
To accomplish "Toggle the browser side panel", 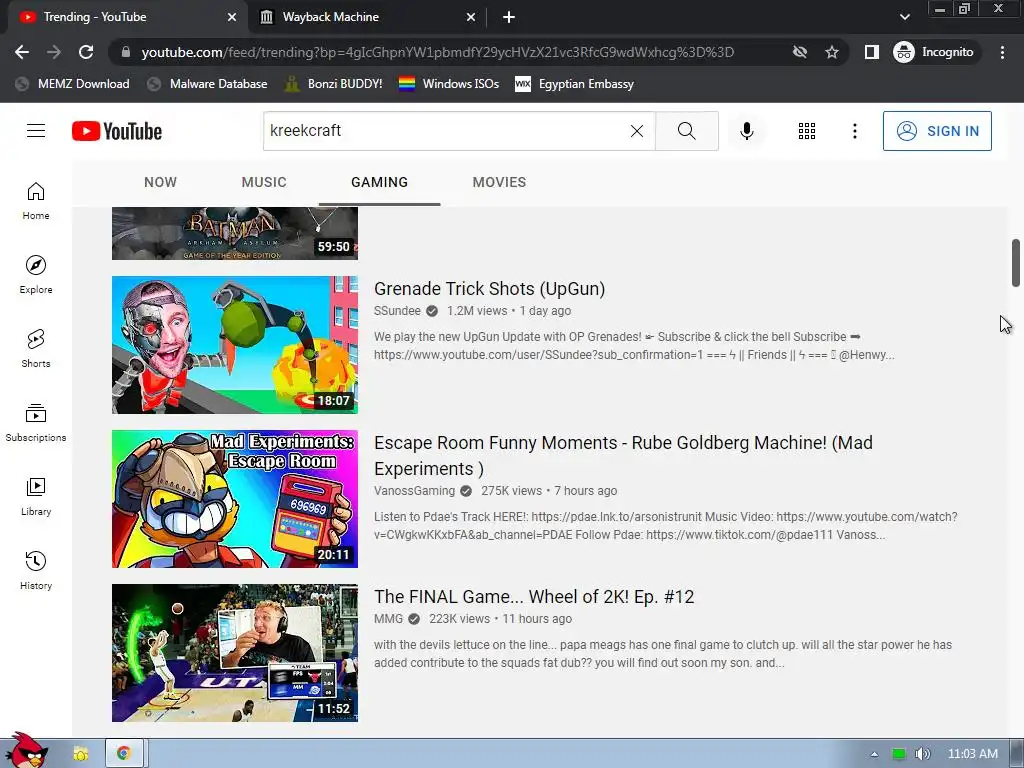I will coord(872,52).
